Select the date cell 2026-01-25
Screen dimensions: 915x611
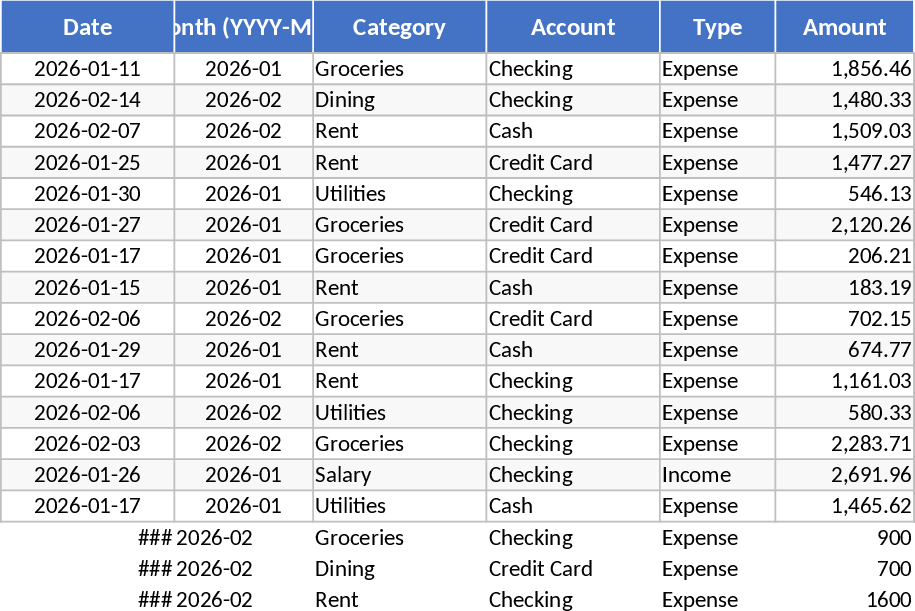(x=87, y=163)
